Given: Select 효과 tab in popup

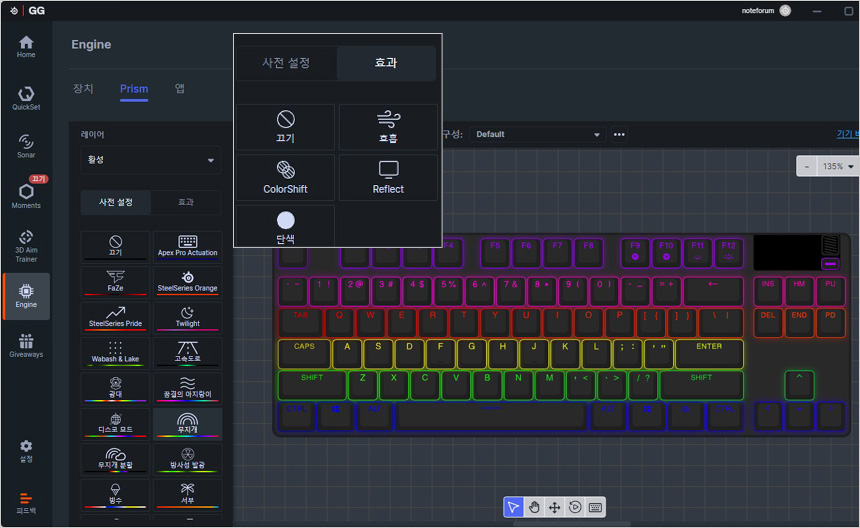Looking at the screenshot, I should 386,63.
